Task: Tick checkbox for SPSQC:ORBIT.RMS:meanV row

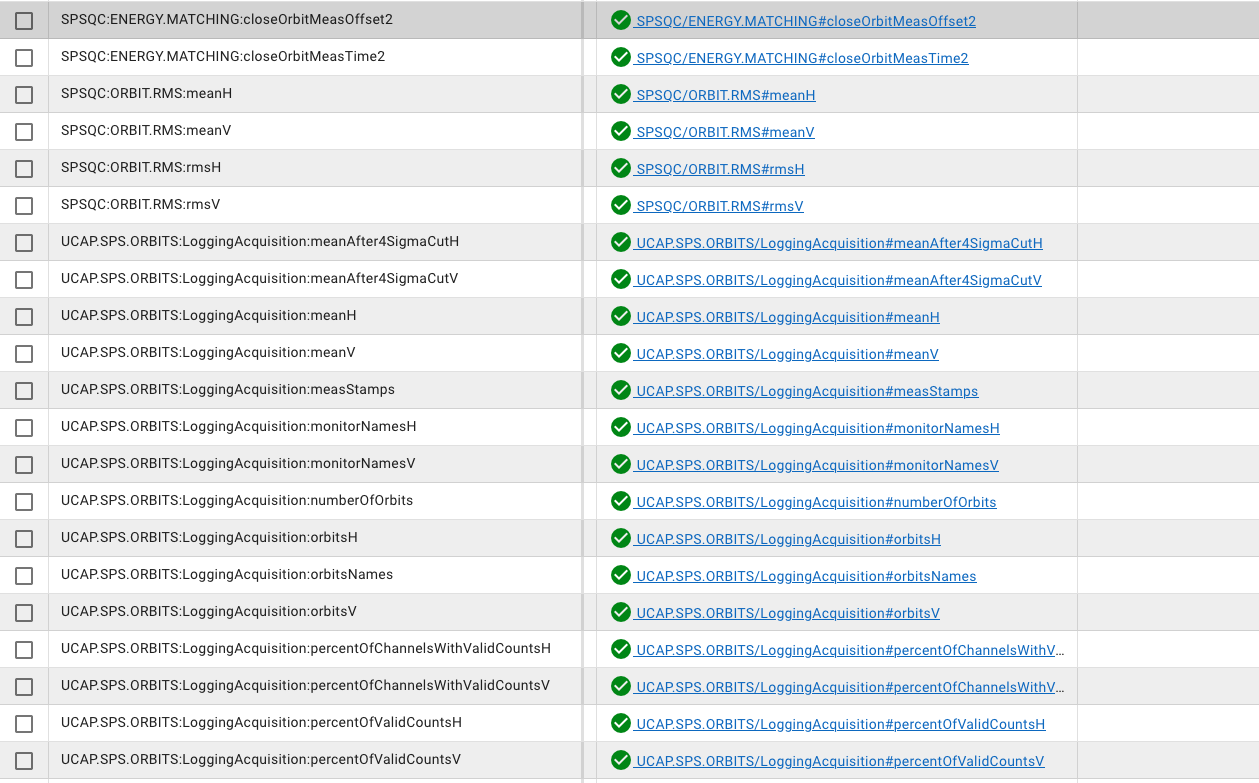Action: tap(24, 132)
